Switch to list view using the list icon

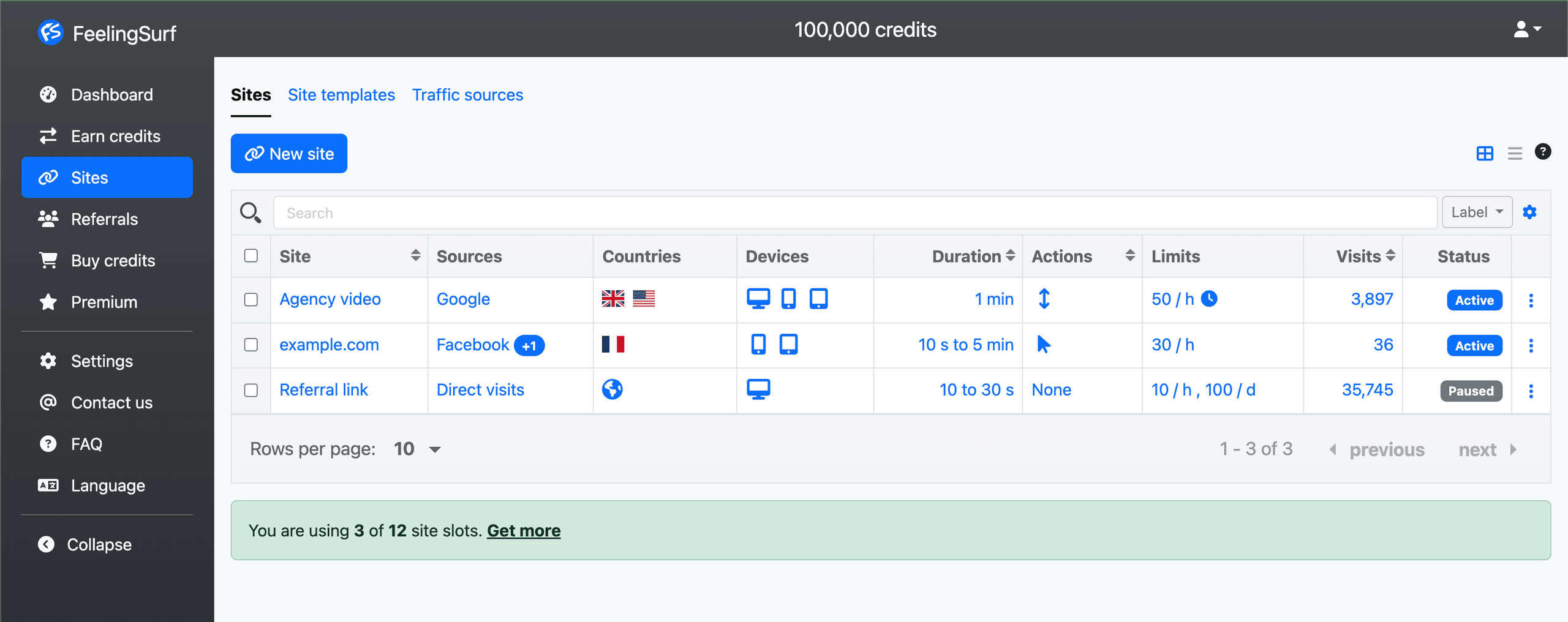point(1515,153)
